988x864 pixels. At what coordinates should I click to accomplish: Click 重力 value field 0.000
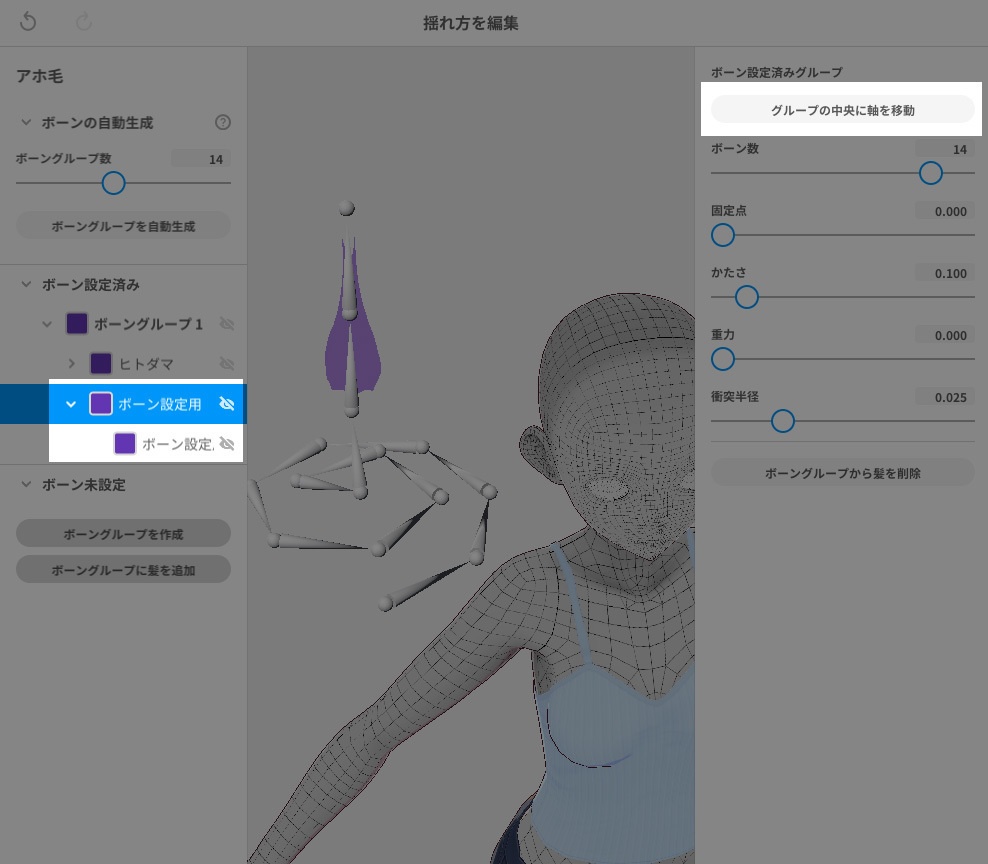pyautogui.click(x=945, y=335)
